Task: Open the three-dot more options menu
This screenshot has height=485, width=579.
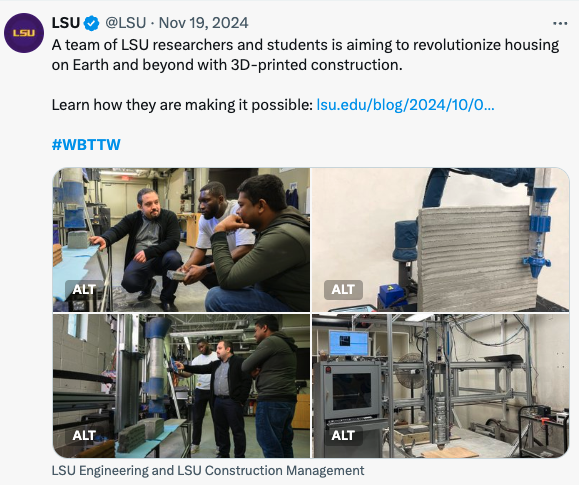Action: 560,24
